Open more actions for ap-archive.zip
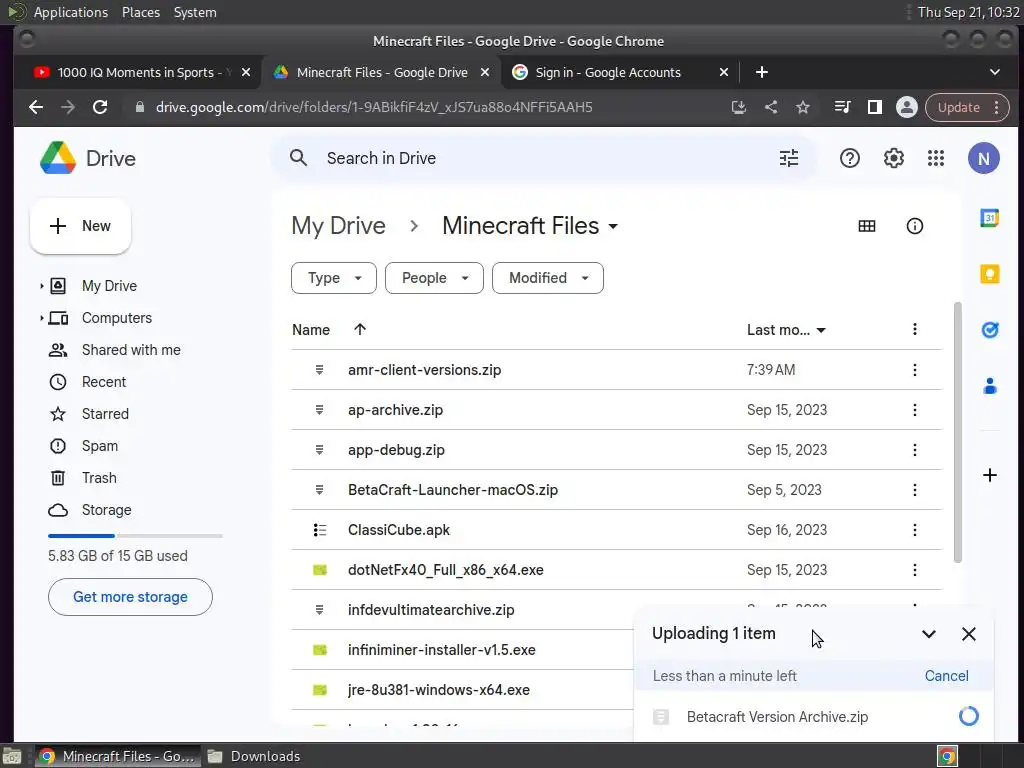Viewport: 1024px width, 768px height. pyautogui.click(x=914, y=409)
